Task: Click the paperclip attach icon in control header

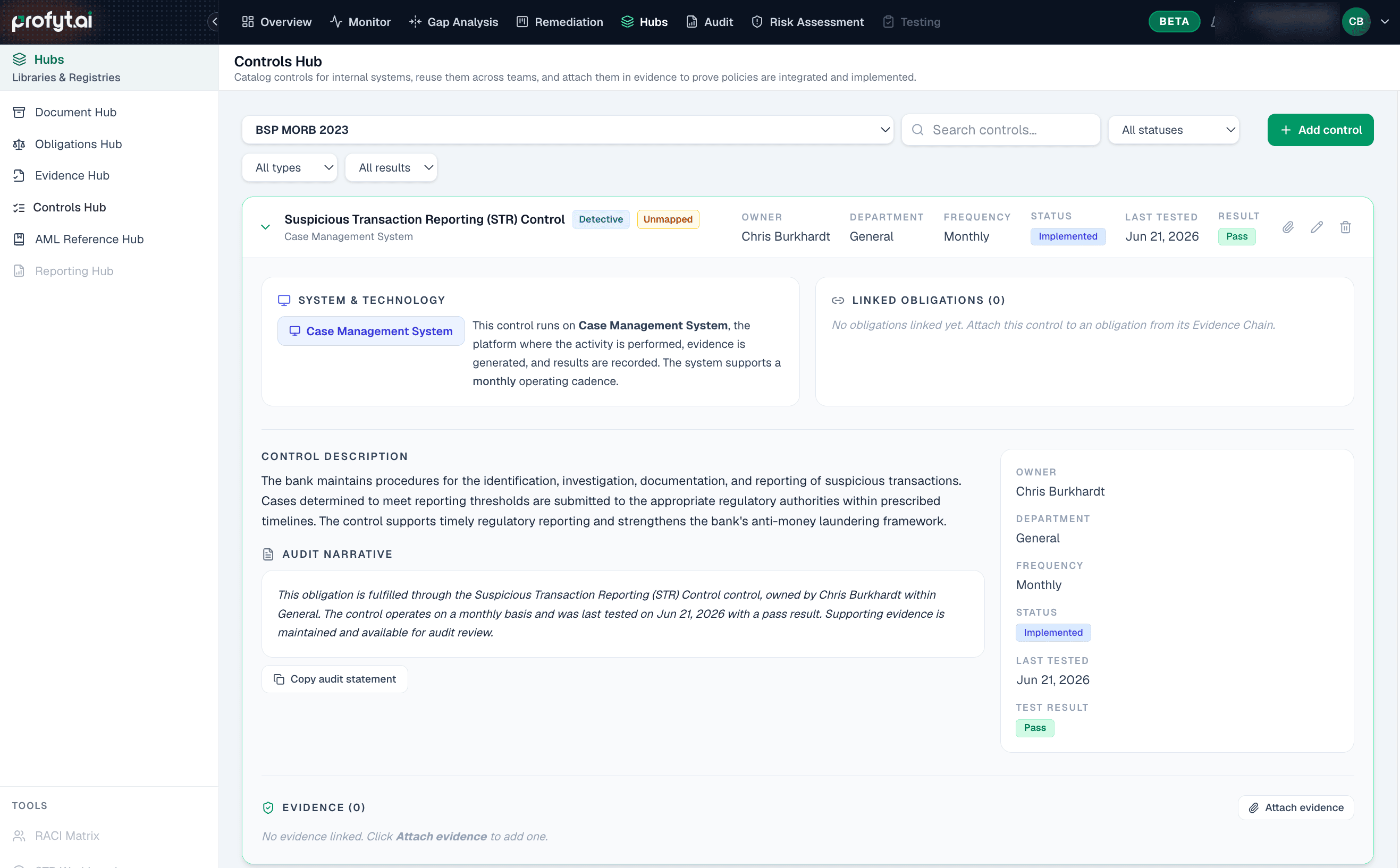Action: click(x=1288, y=227)
